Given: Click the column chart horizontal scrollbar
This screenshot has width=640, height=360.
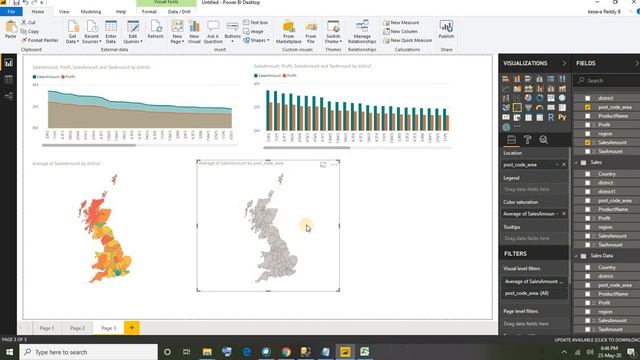Looking at the screenshot, I should 307,147.
